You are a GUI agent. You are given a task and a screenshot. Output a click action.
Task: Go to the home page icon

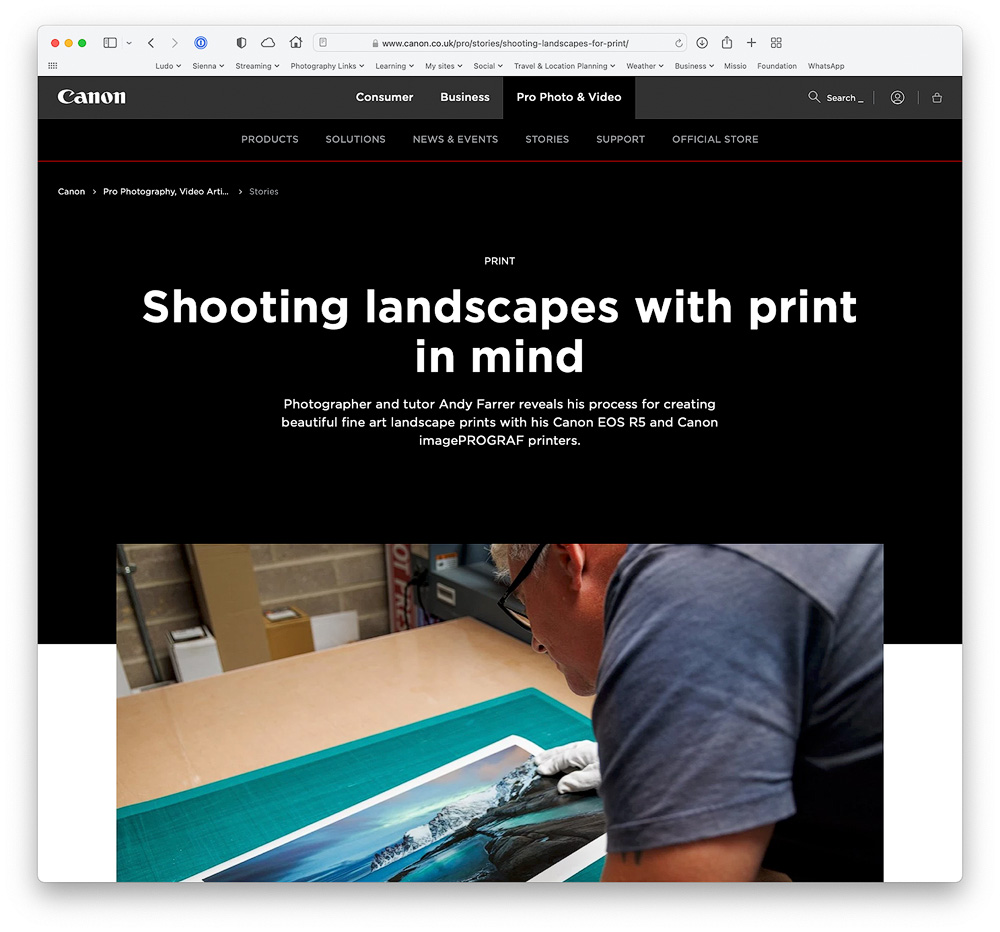(295, 42)
